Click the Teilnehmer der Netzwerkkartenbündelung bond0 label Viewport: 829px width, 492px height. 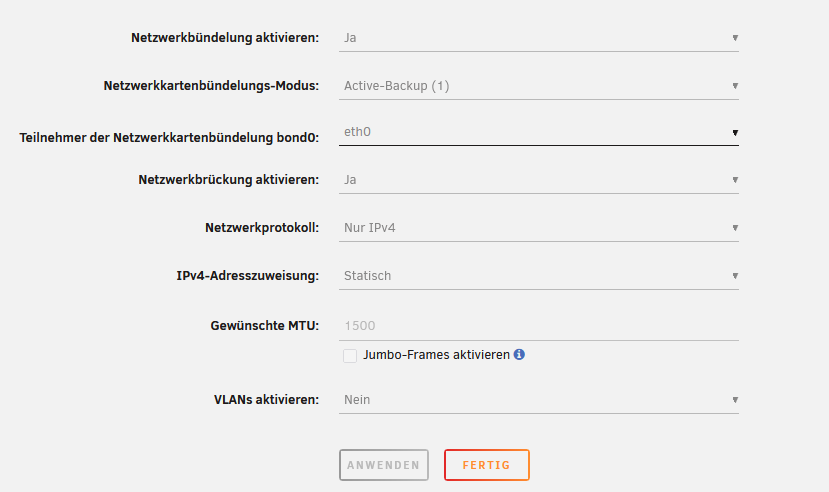(169, 138)
